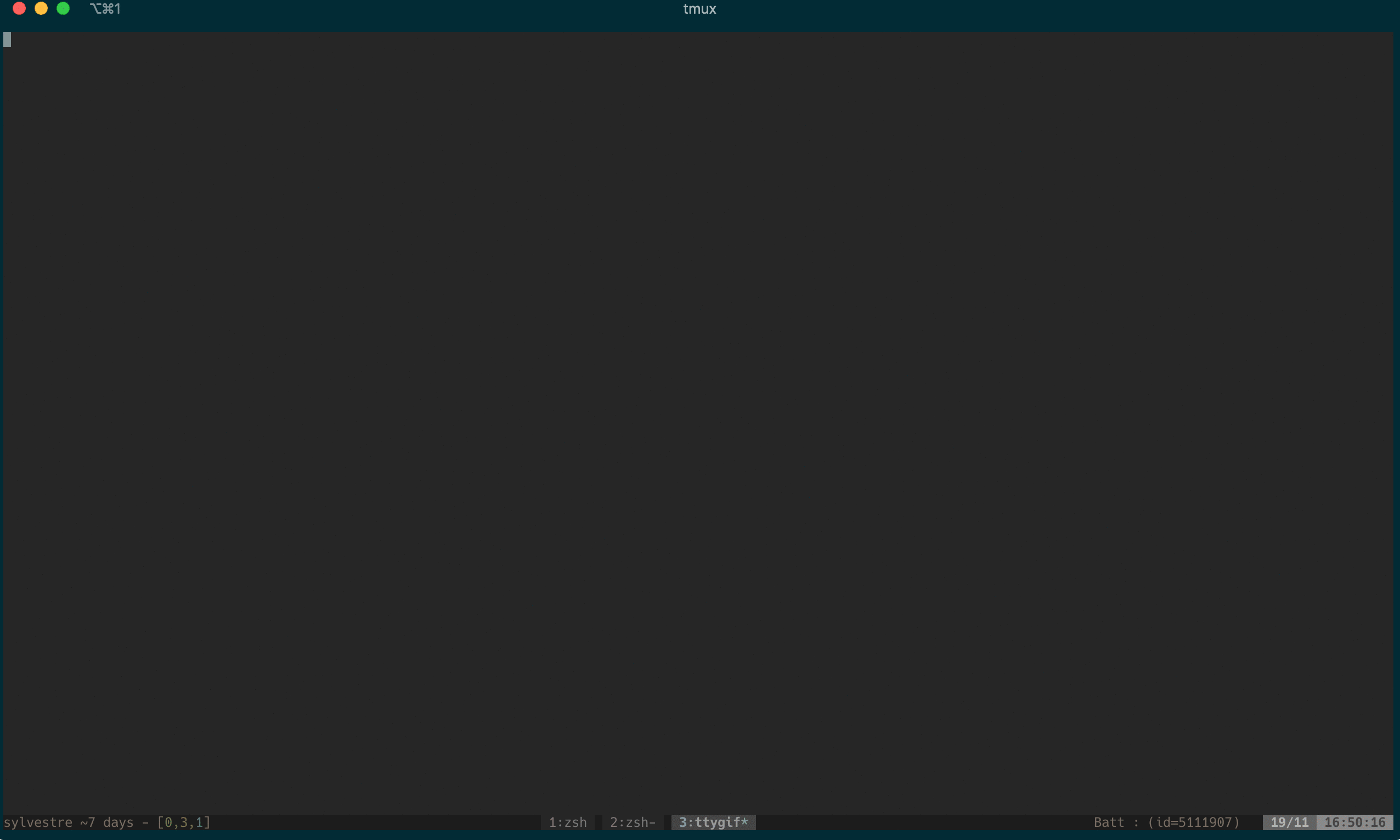The height and width of the screenshot is (840, 1400).
Task: Click the [0,3,1] indicator in the status bar
Action: click(x=183, y=822)
